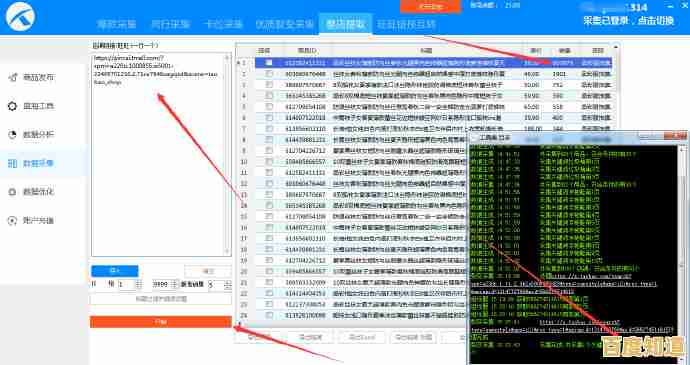The image size is (690, 365).
Task: Tick the checkbox in table row 20
Action: point(269,272)
